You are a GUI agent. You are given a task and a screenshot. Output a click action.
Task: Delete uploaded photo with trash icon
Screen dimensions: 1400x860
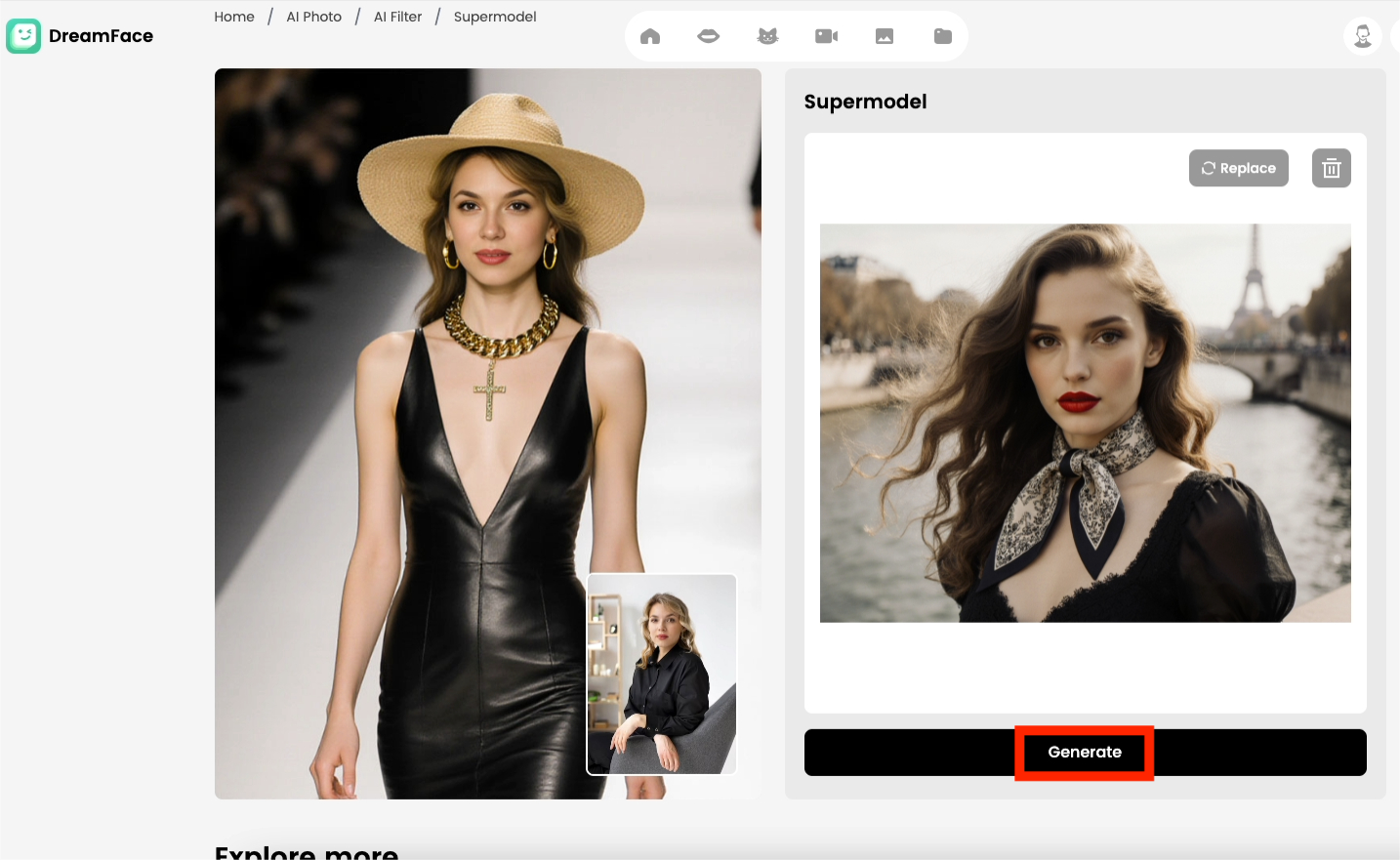(x=1331, y=168)
